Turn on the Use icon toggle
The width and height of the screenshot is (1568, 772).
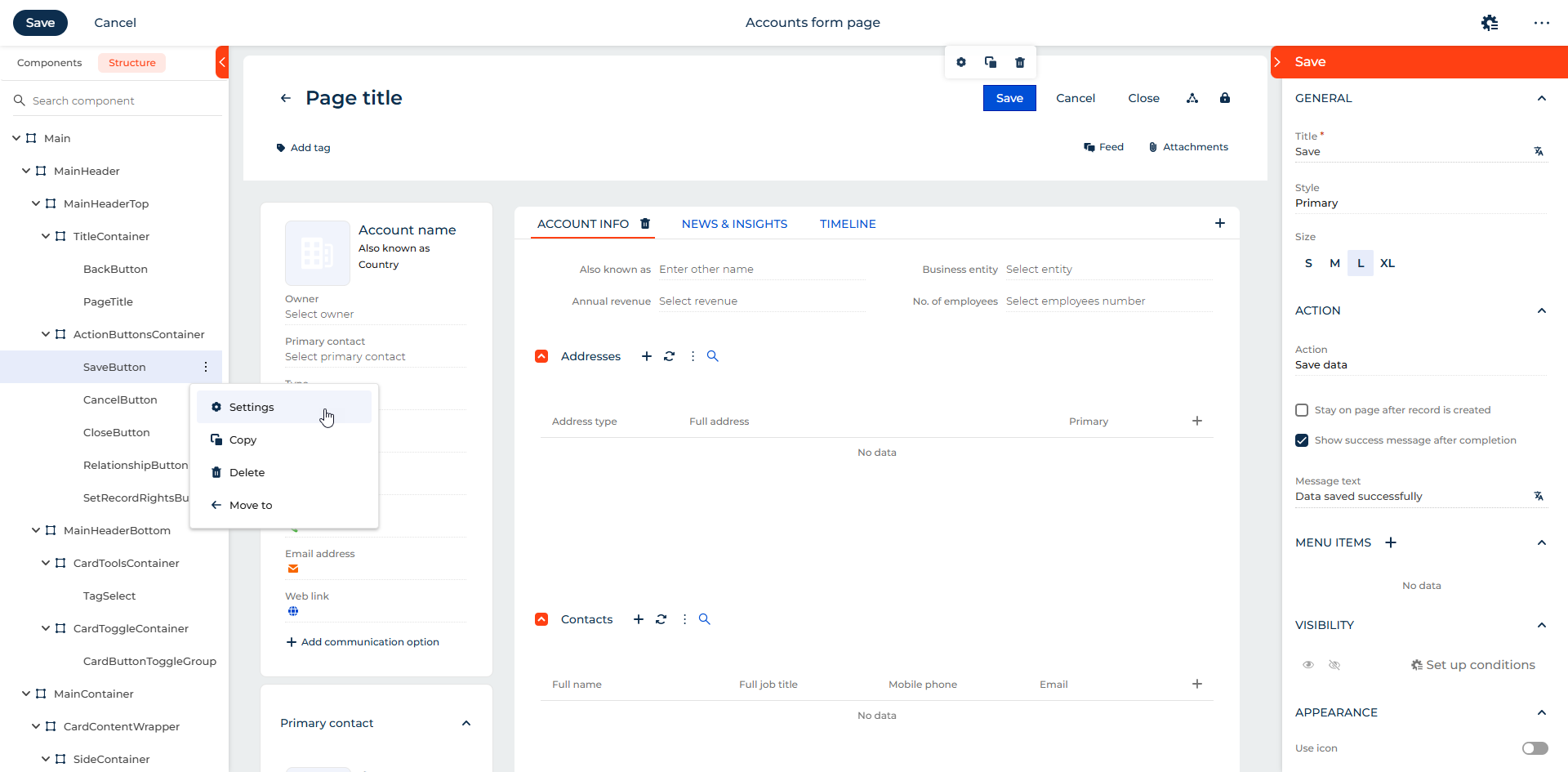click(1535, 748)
